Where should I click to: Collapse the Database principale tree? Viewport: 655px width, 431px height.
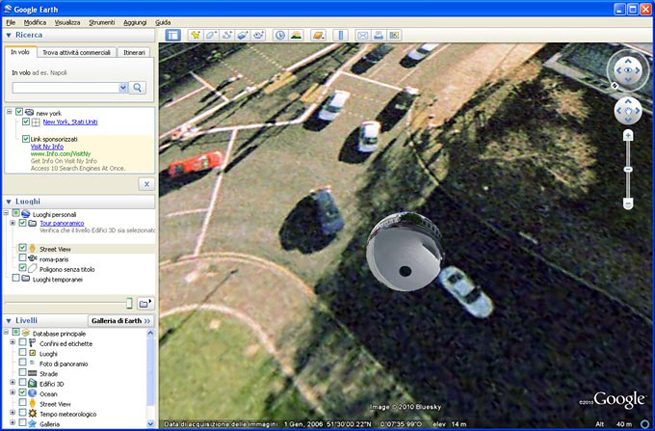6,333
